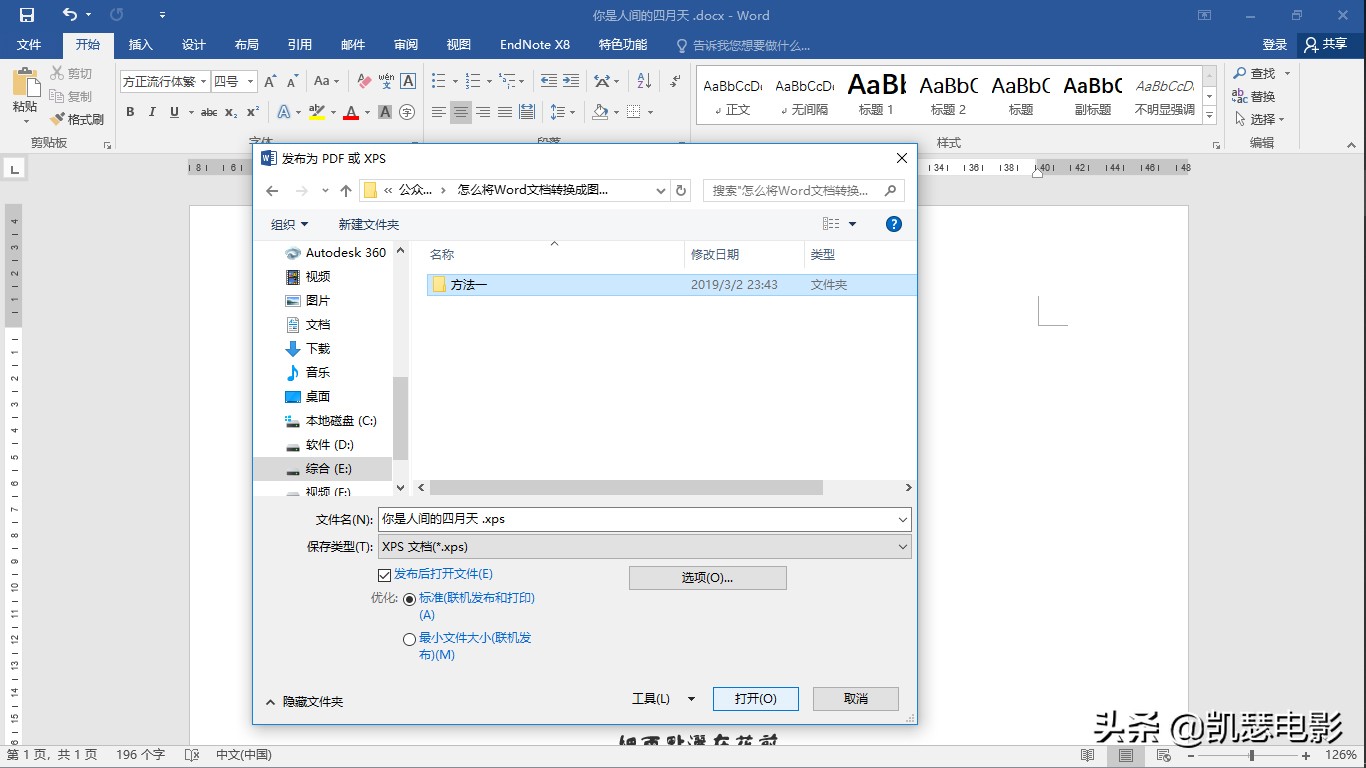This screenshot has height=768, width=1366.
Task: Choose the 最小文件大小 optimization option
Action: tap(409, 639)
